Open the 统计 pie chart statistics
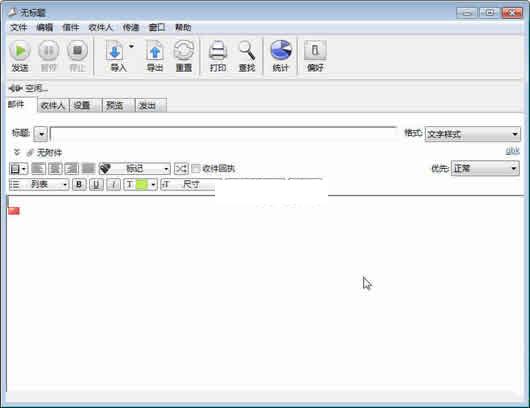This screenshot has height=408, width=530. click(x=281, y=51)
